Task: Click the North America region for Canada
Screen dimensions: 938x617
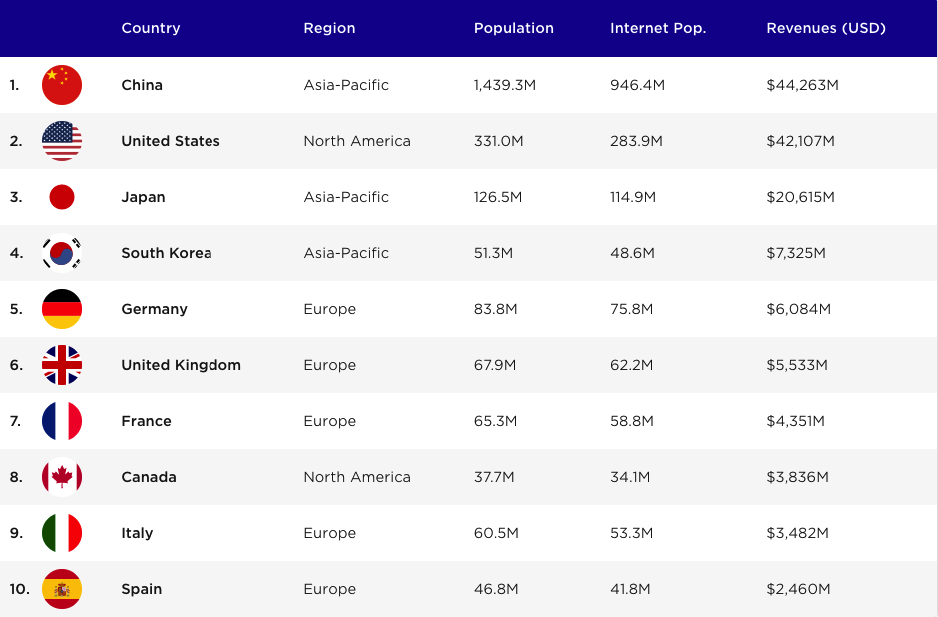Action: (x=357, y=477)
